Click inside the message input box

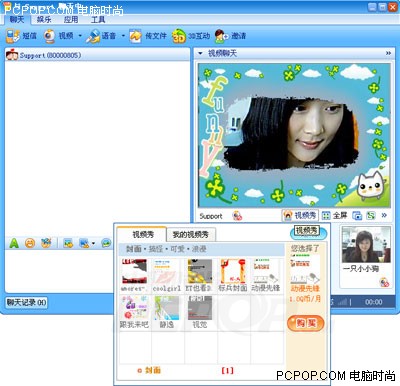(x=60, y=270)
